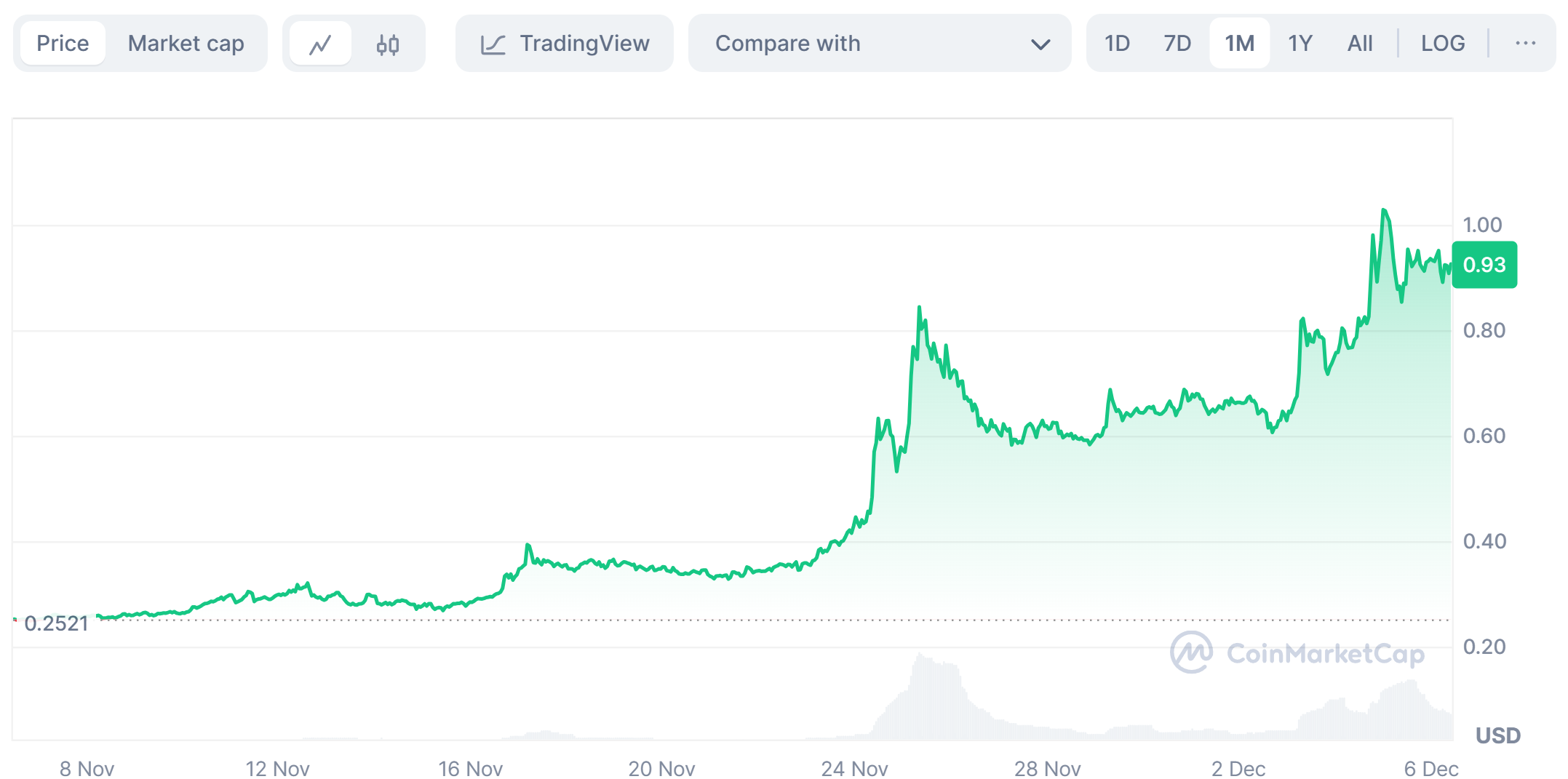Screen dimensions: 1568x779
Task: Click the price peak near 1.00
Action: pos(1384,211)
